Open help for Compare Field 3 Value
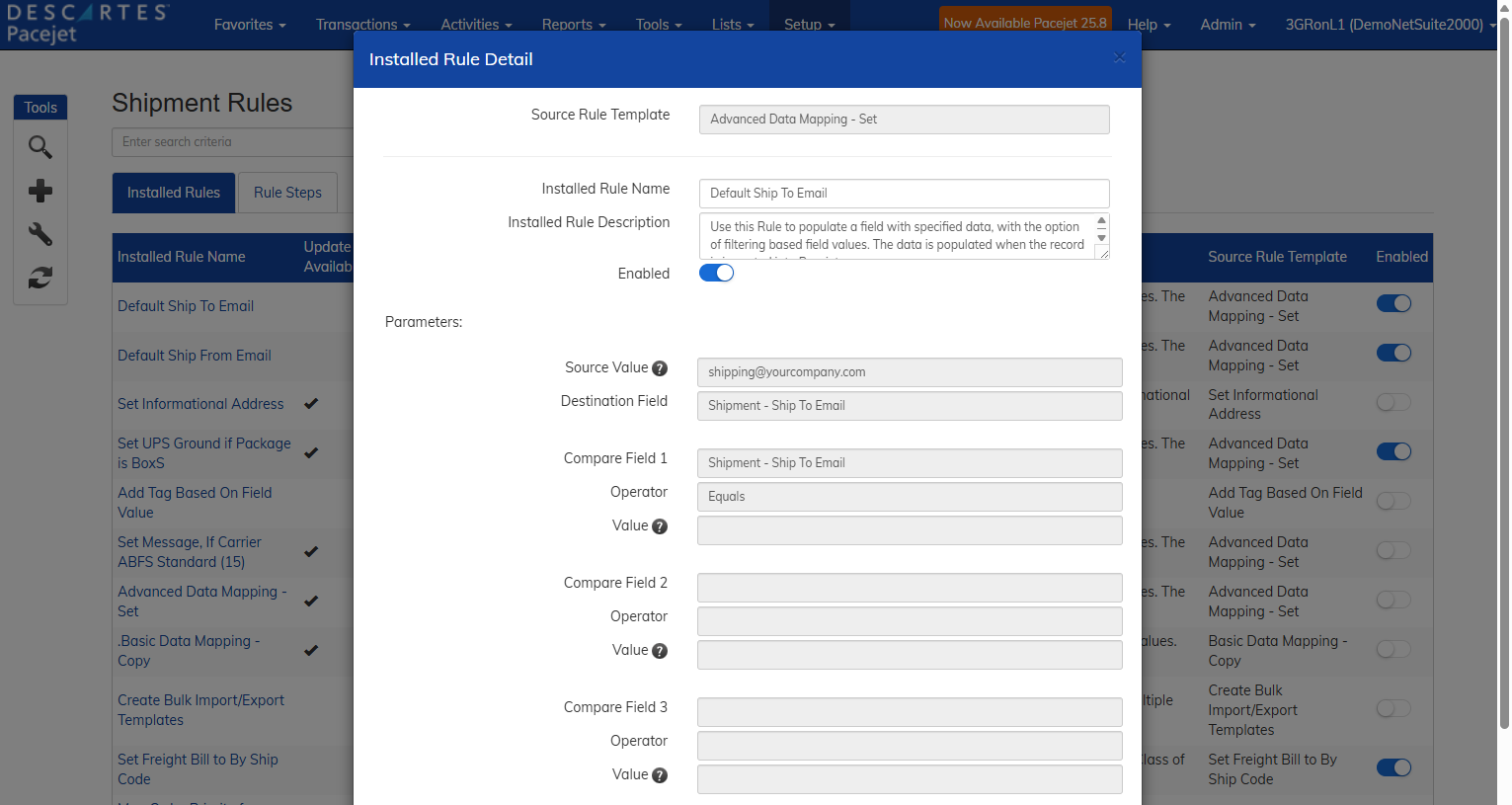1512x805 pixels. click(x=660, y=774)
